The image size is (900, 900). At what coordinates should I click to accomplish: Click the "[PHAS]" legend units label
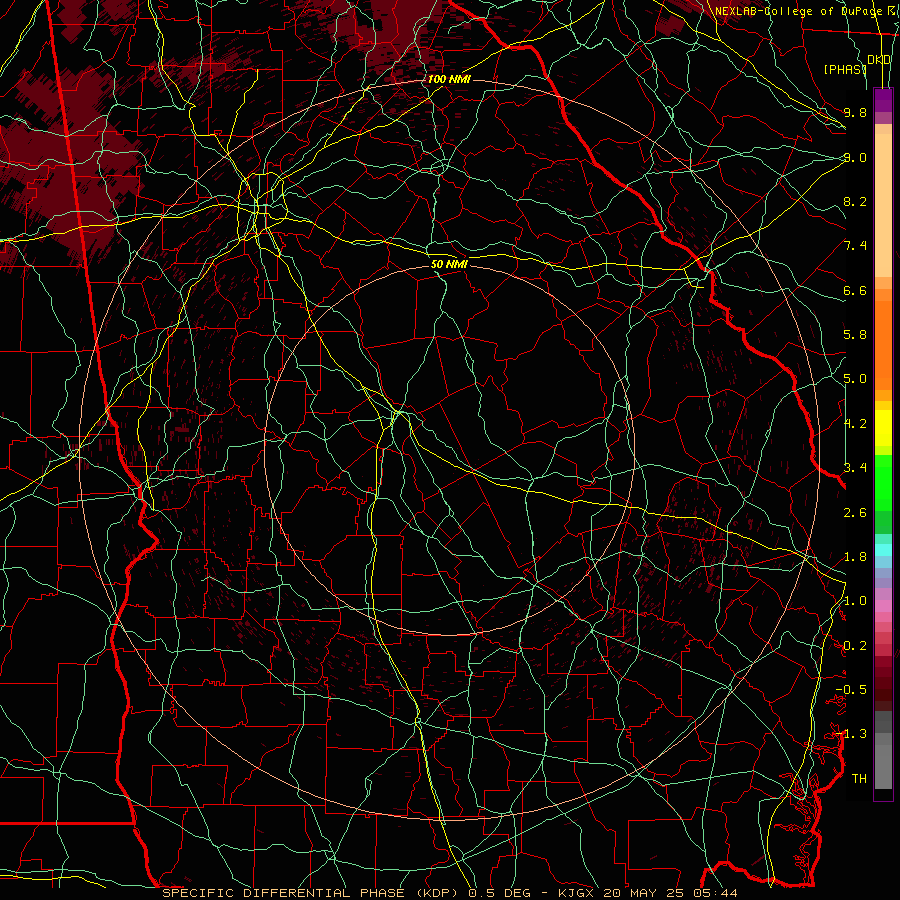845,69
